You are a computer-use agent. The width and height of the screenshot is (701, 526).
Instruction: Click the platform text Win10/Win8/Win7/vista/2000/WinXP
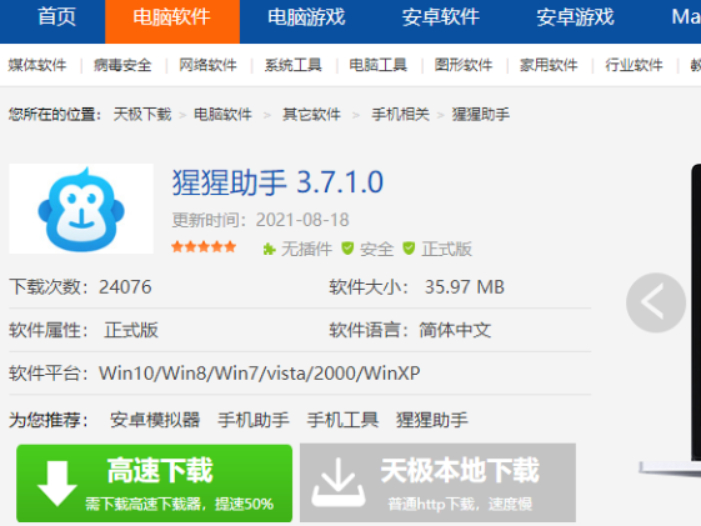coord(259,373)
